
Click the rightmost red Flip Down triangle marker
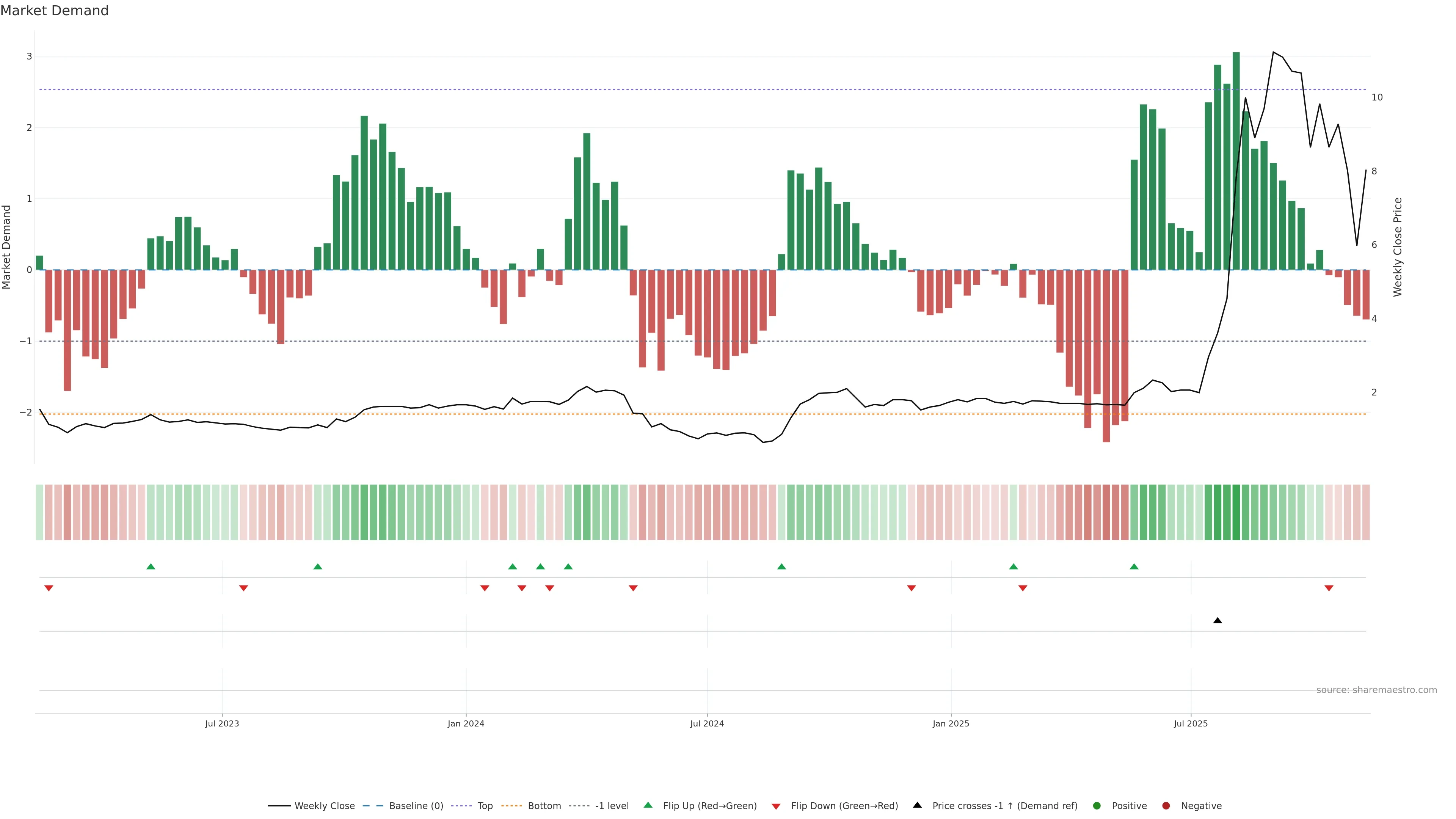coord(1329,588)
